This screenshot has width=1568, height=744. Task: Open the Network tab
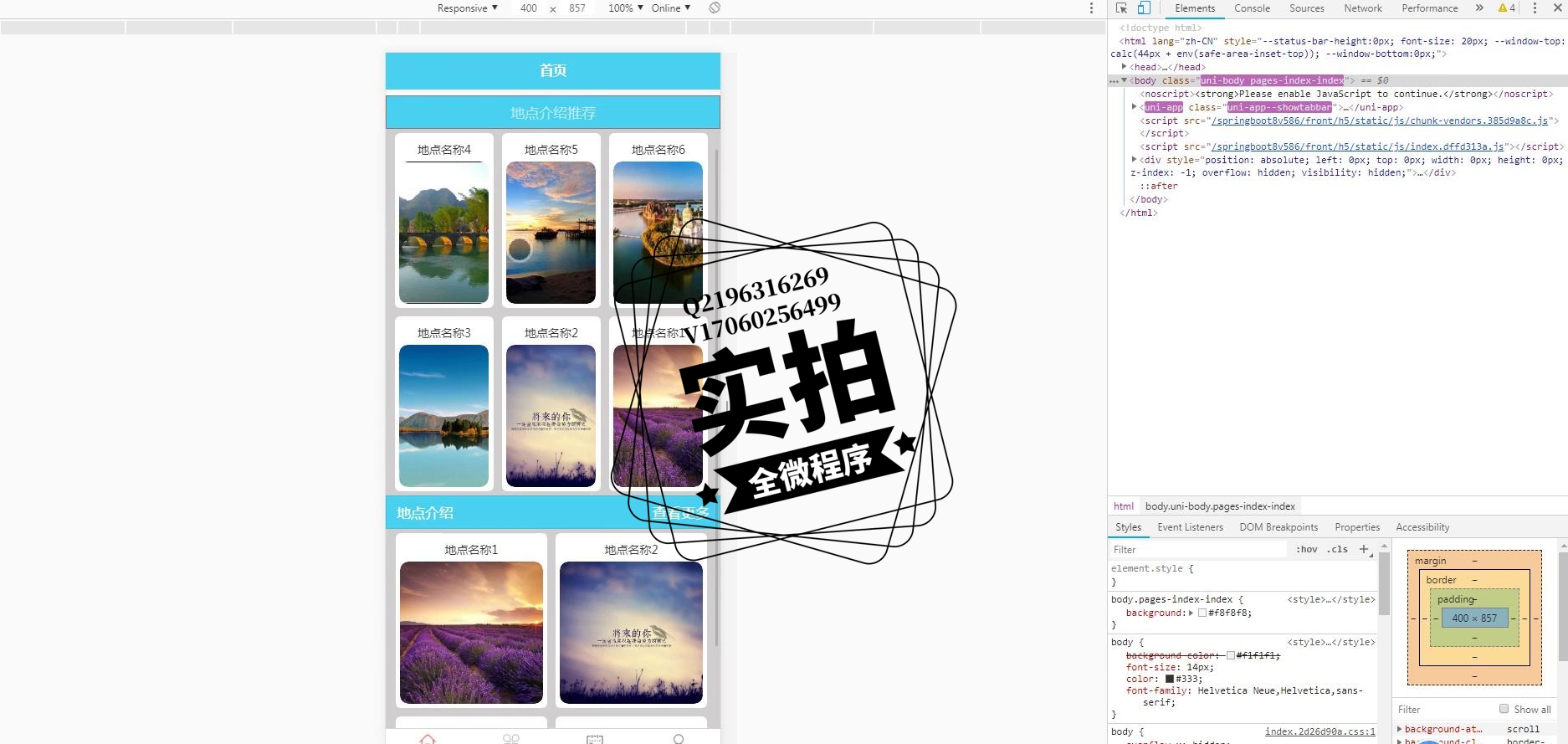coord(1362,8)
